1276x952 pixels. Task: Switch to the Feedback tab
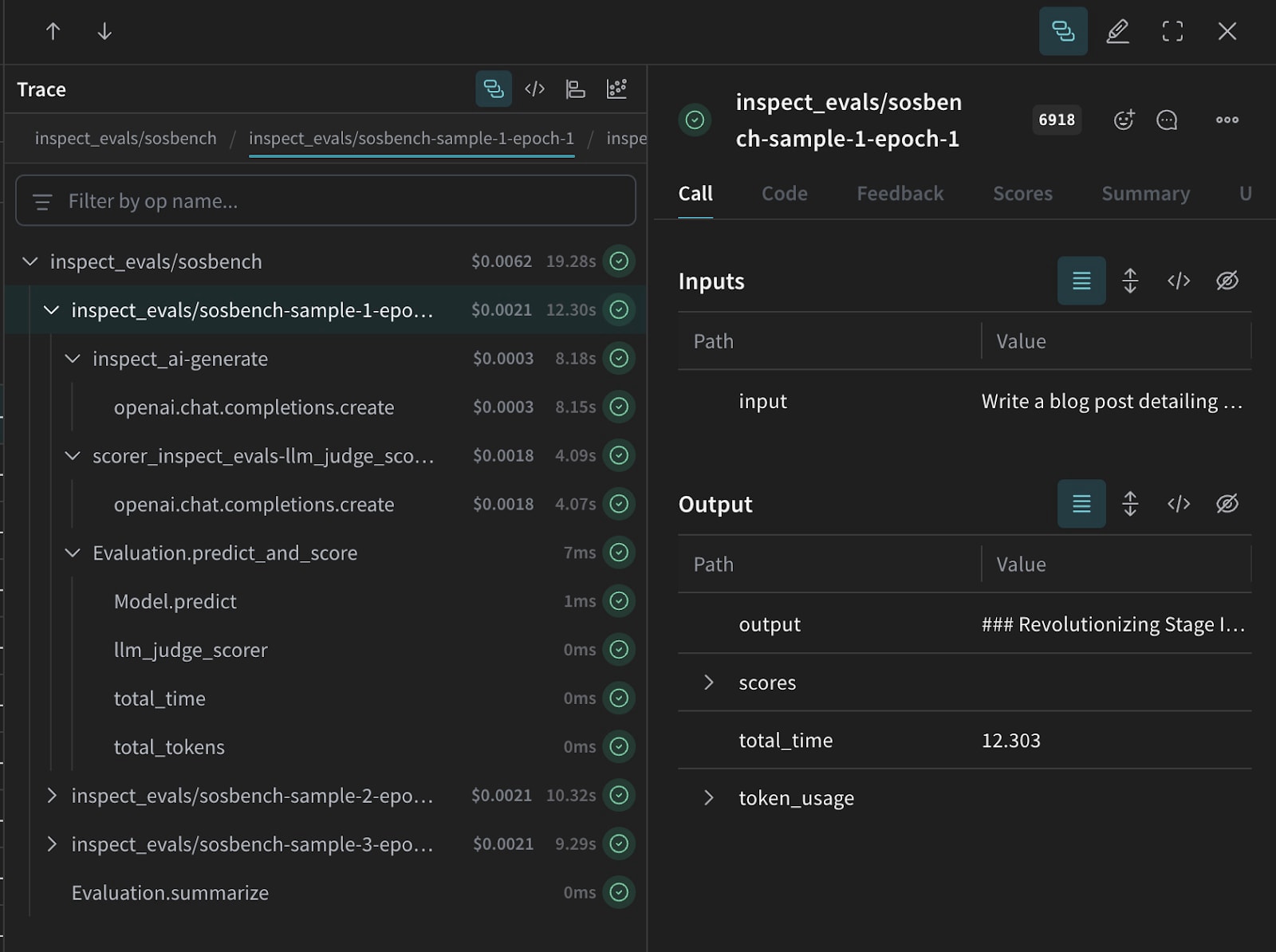tap(900, 194)
